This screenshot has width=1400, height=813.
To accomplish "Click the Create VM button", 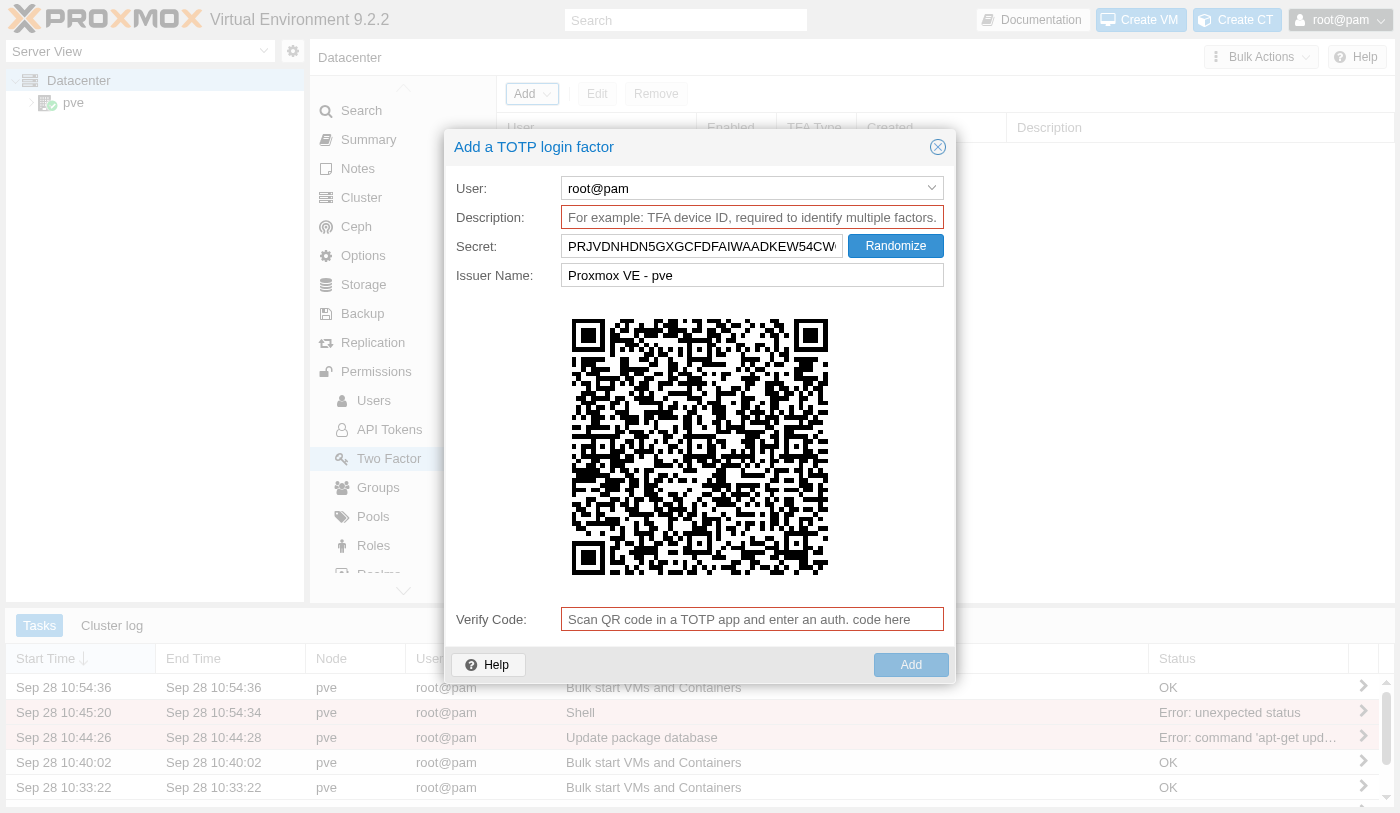I will [x=1140, y=20].
